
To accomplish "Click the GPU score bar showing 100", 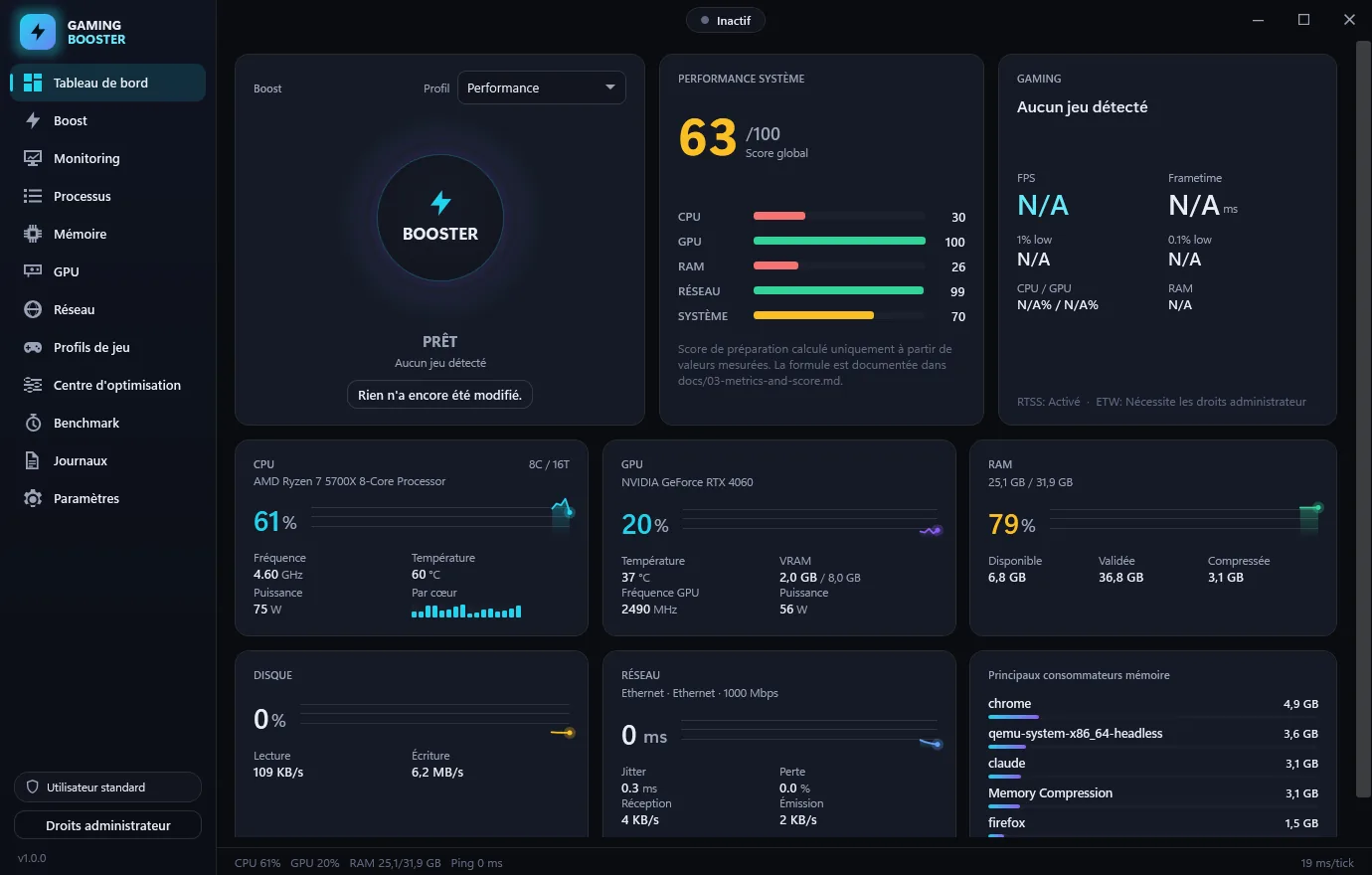I will pos(840,241).
